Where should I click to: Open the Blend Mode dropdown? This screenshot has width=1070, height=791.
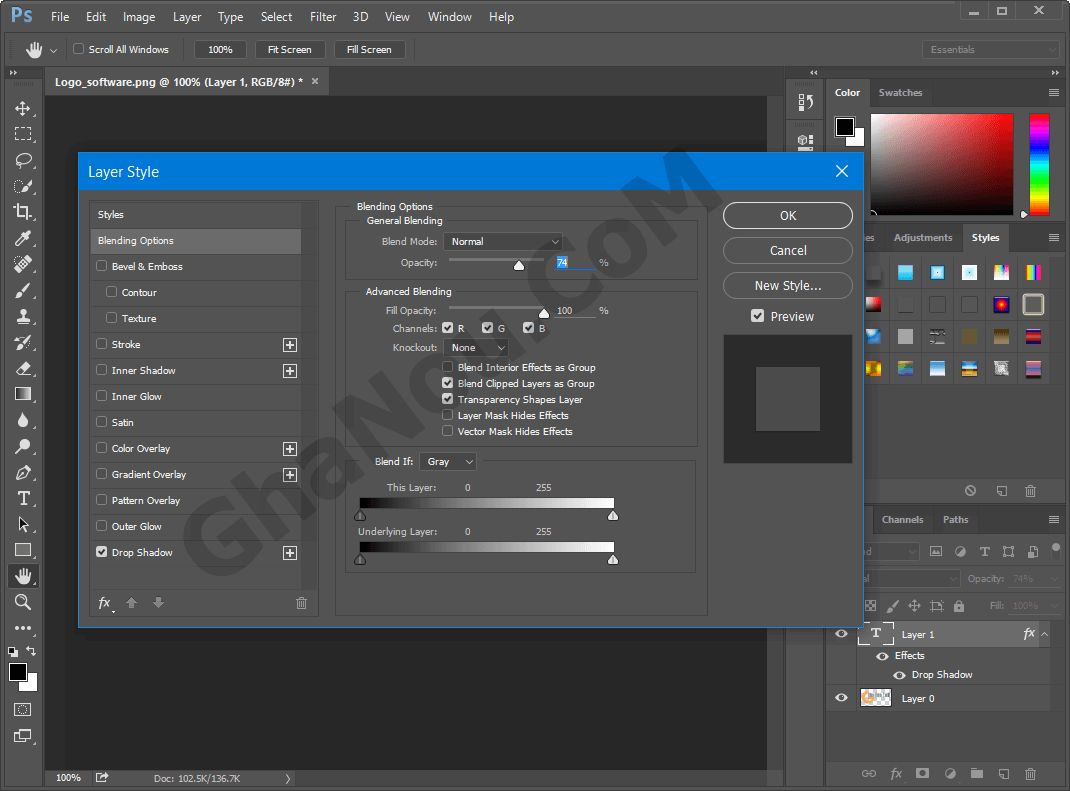point(504,242)
